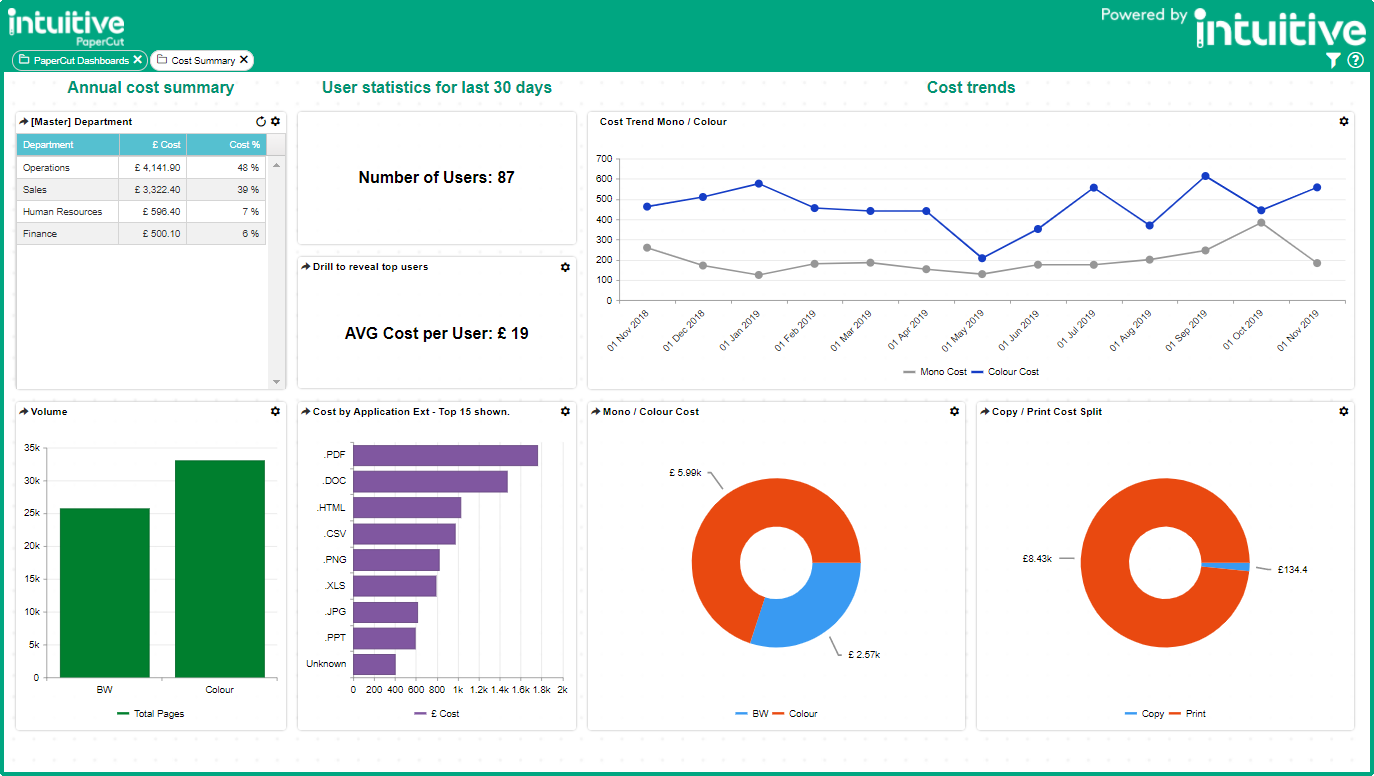Click drill arrow beside Cost by Application Ext
1374x776 pixels.
pos(306,411)
